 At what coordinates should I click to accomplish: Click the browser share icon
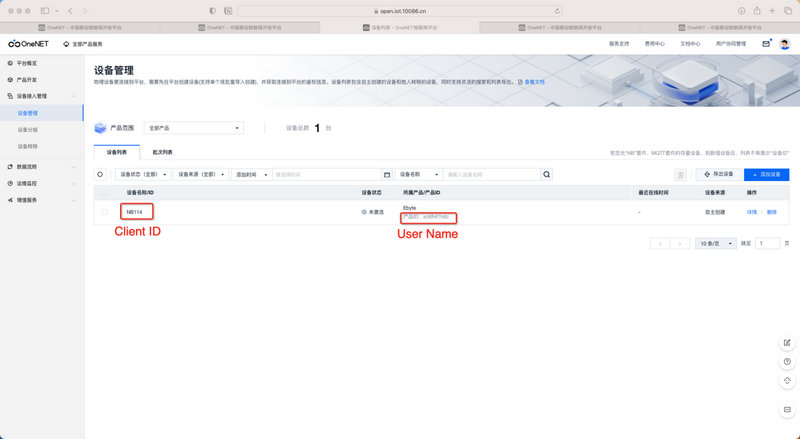click(x=757, y=11)
